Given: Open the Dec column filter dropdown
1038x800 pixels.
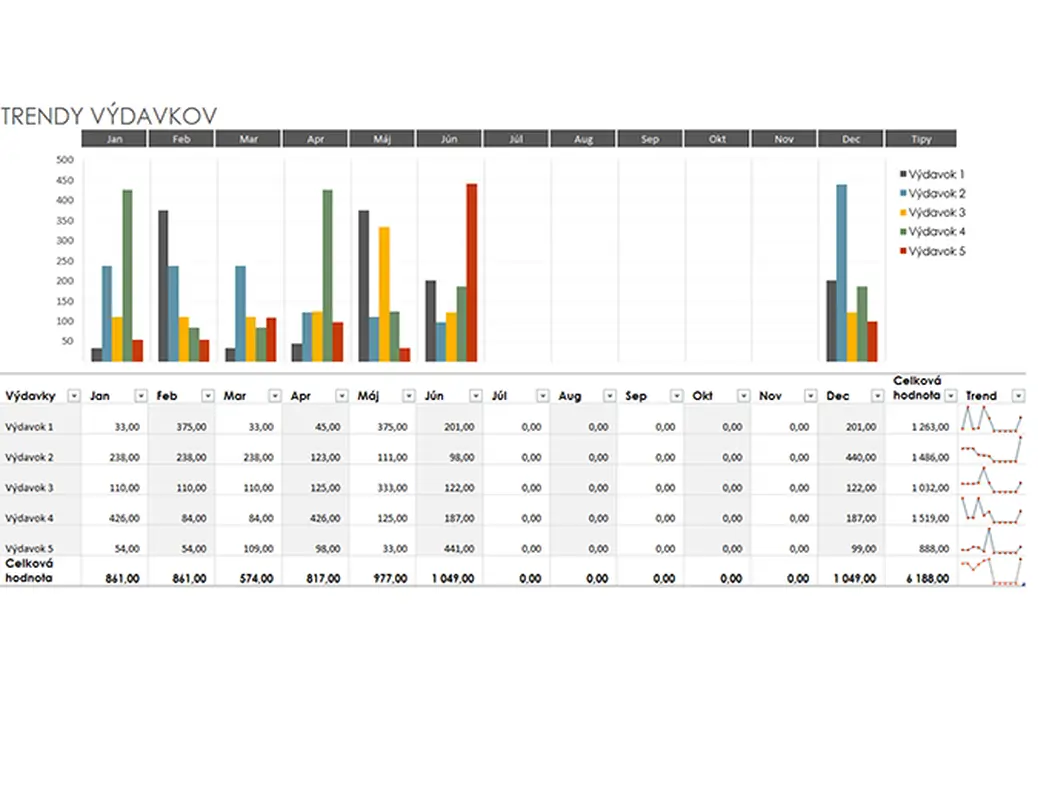Looking at the screenshot, I should (877, 396).
